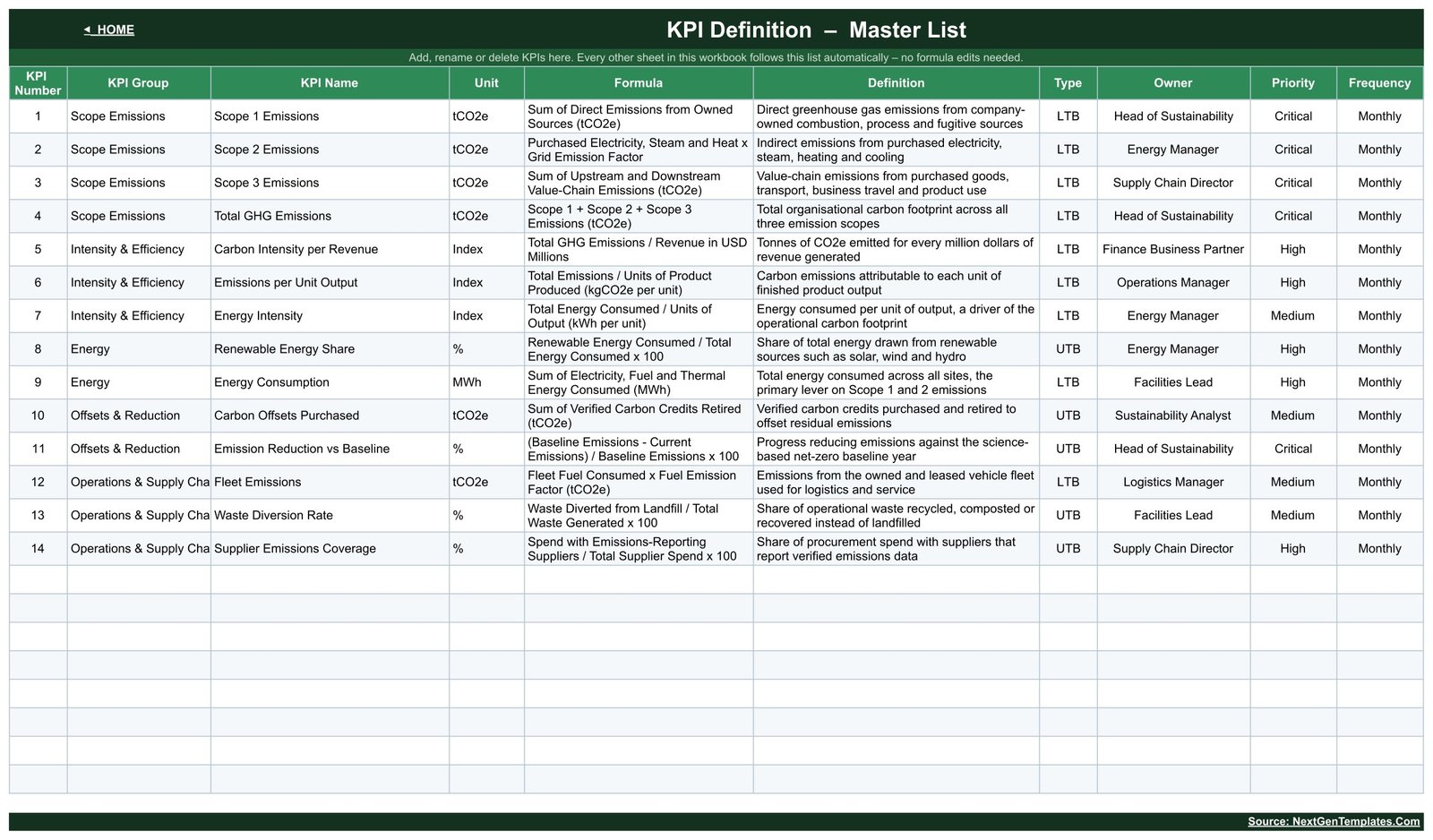Select the Frequency column header
Viewport: 1433px width, 840px height.
pos(1379,83)
